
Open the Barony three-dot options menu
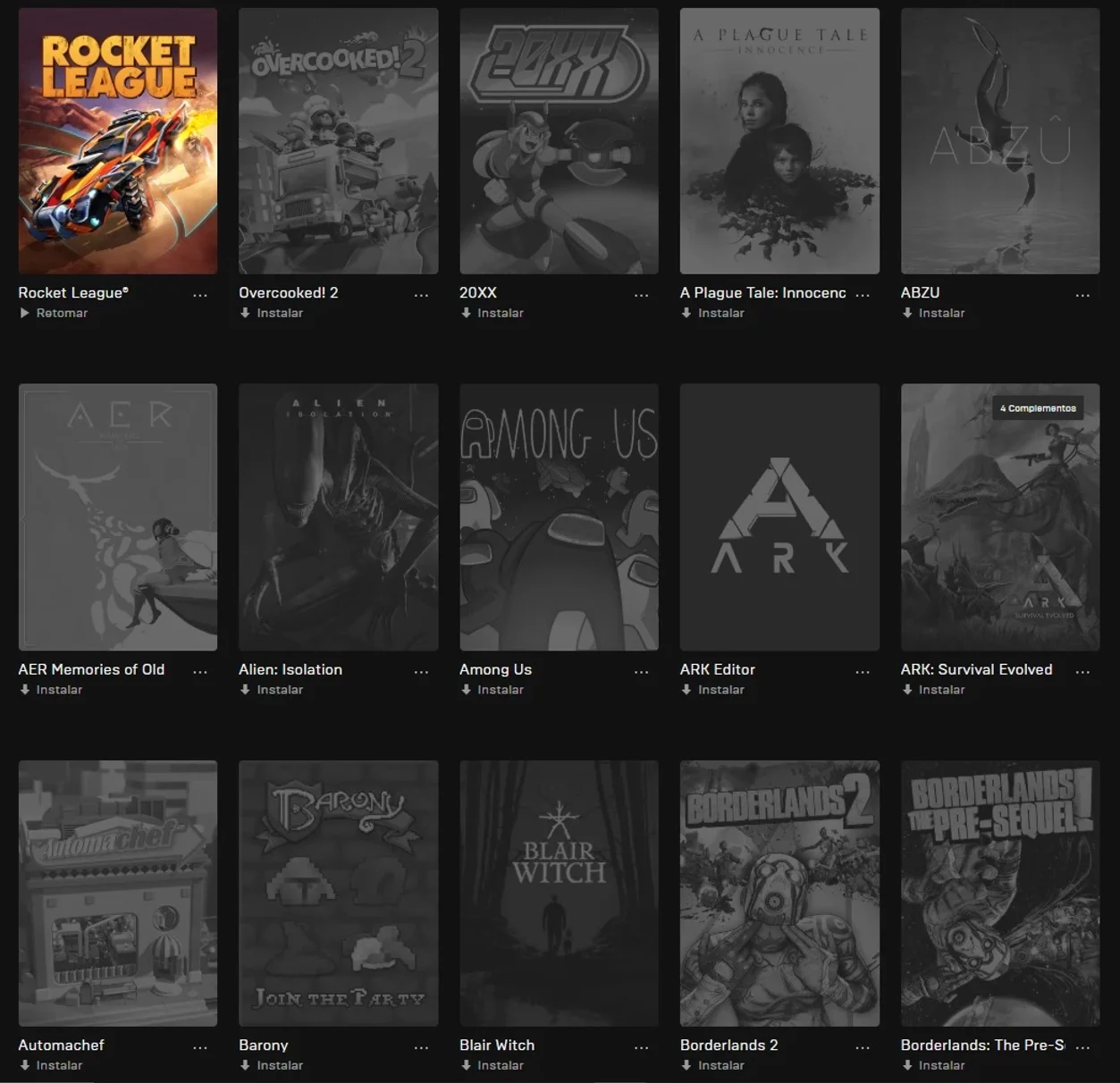tap(421, 1047)
